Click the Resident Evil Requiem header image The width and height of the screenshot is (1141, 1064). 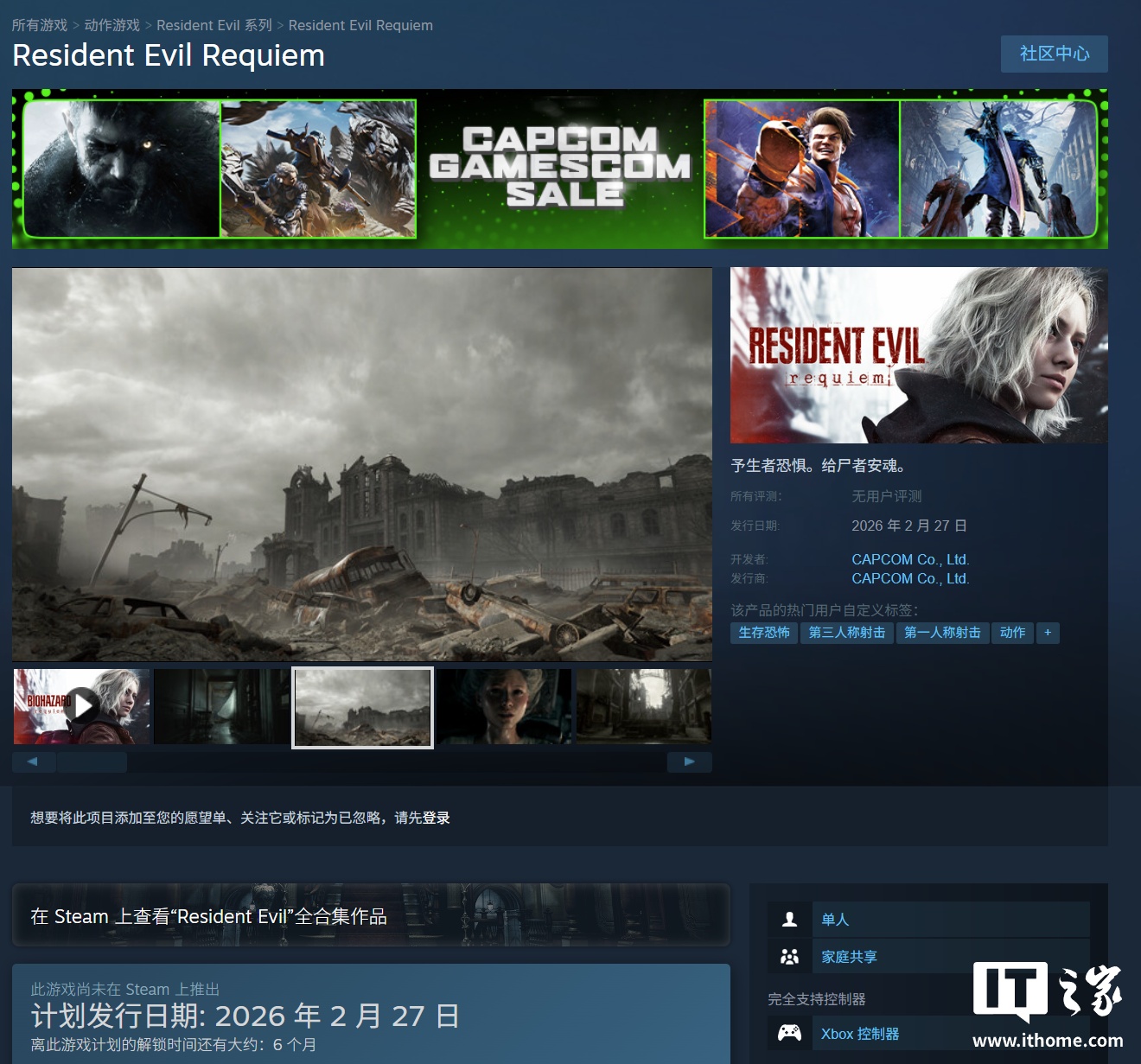(919, 355)
